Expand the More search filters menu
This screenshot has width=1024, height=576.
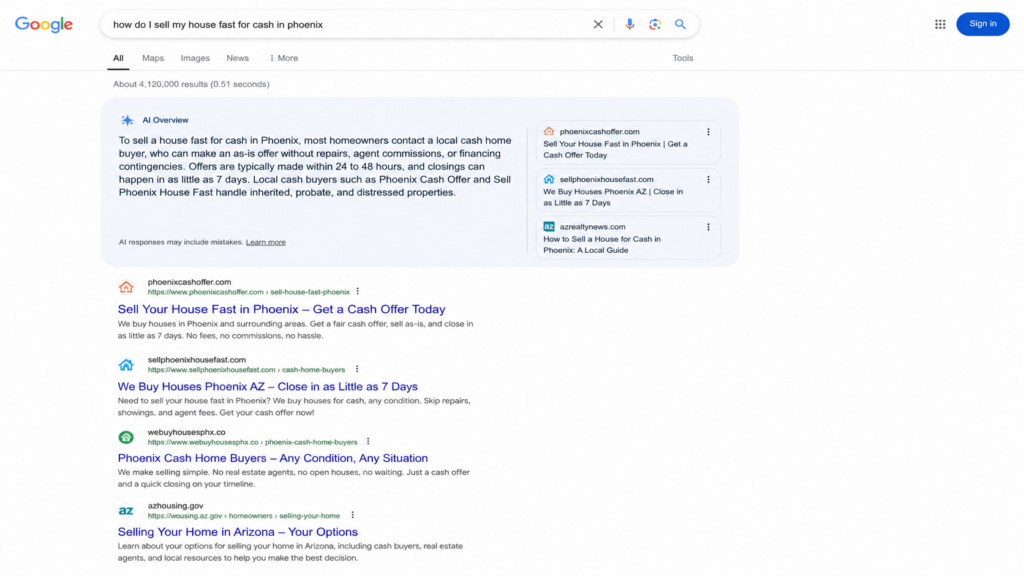coord(283,58)
